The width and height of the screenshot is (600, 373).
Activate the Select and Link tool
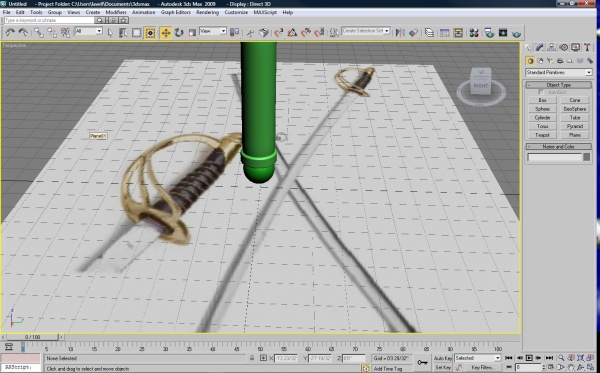(39, 33)
